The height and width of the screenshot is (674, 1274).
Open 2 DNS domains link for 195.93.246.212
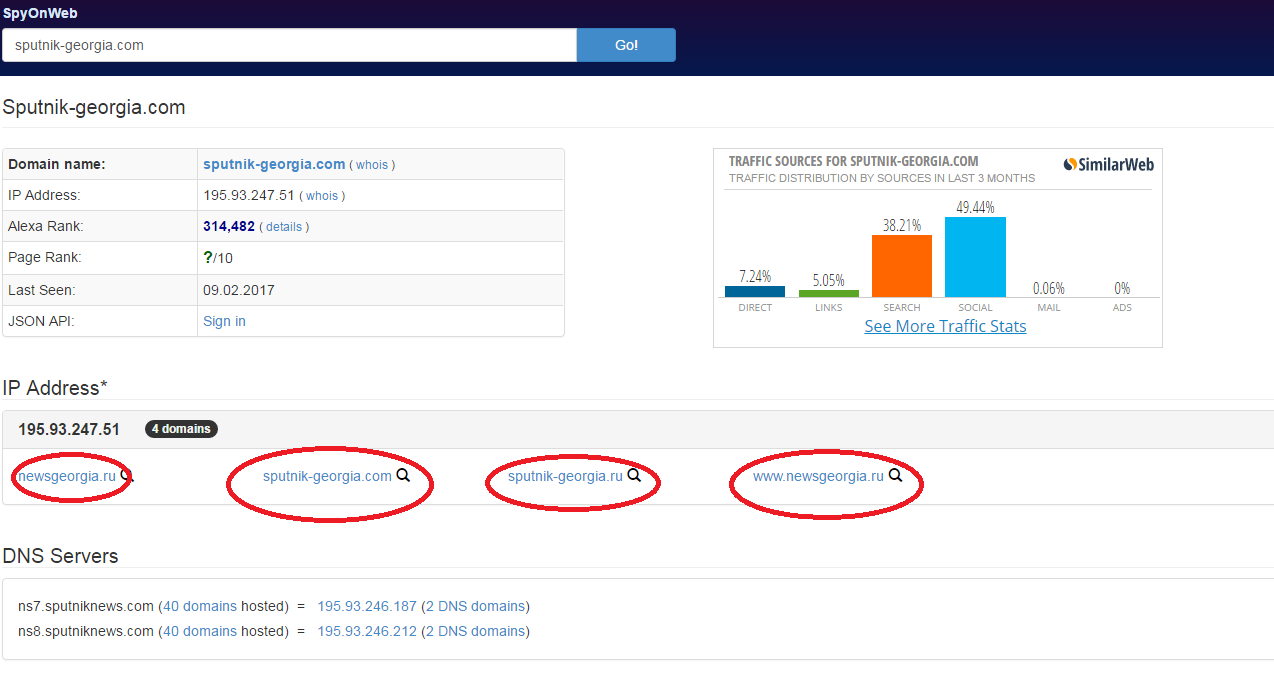tap(475, 631)
